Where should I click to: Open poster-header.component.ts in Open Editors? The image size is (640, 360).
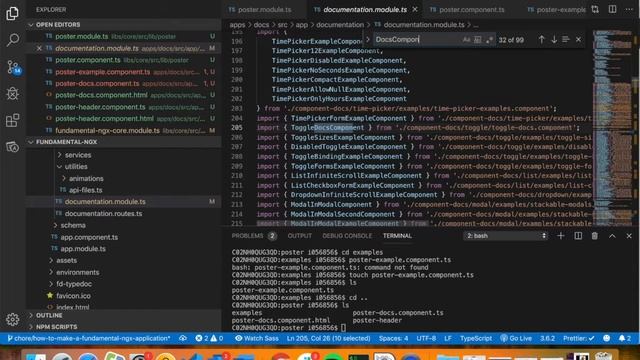pos(123,107)
